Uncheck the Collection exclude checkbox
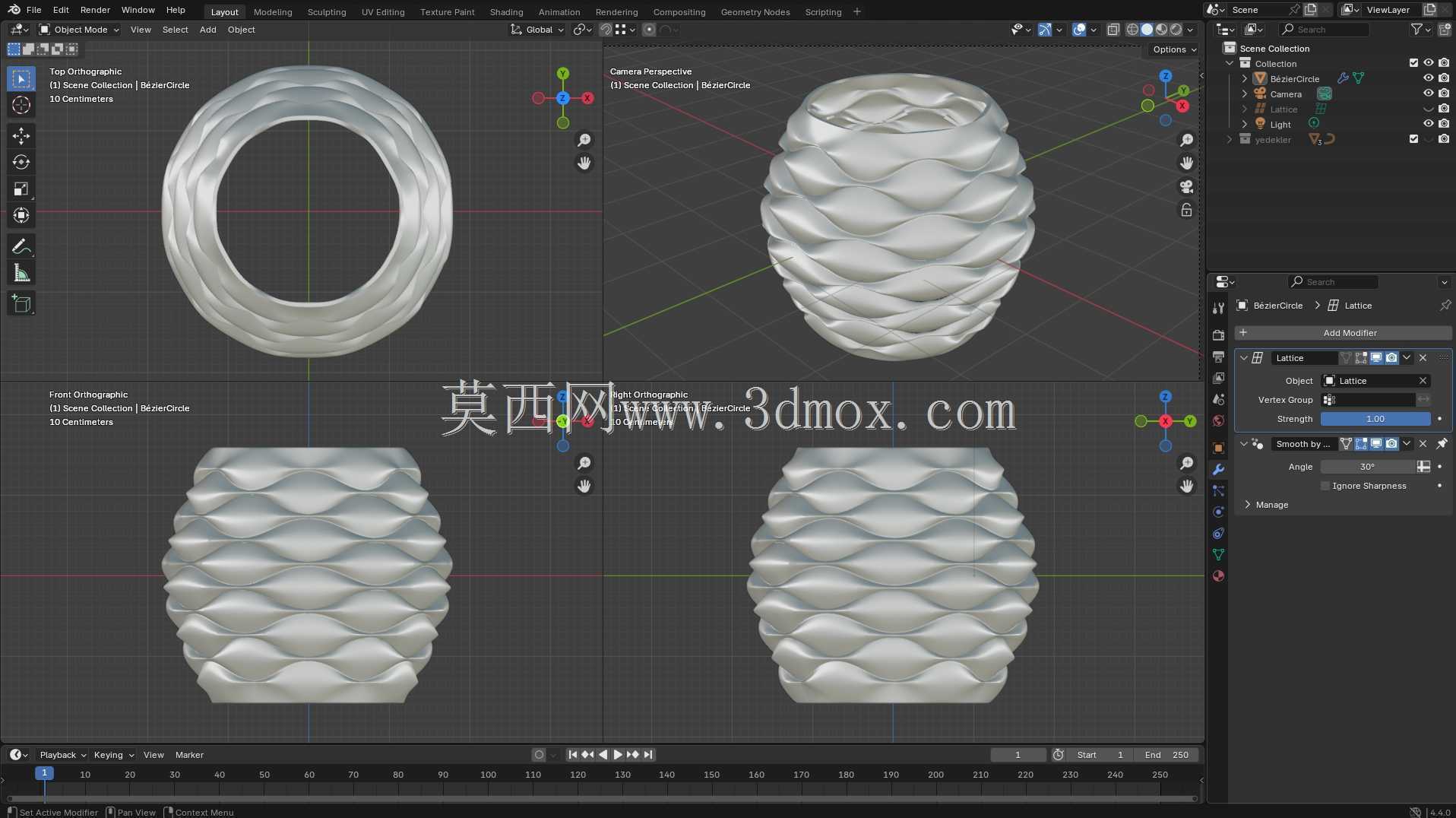Image resolution: width=1456 pixels, height=818 pixels. point(1413,63)
